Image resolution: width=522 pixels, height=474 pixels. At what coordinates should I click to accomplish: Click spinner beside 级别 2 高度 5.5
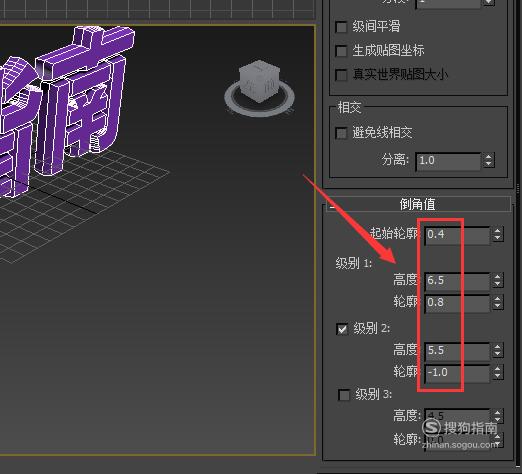[x=498, y=351]
